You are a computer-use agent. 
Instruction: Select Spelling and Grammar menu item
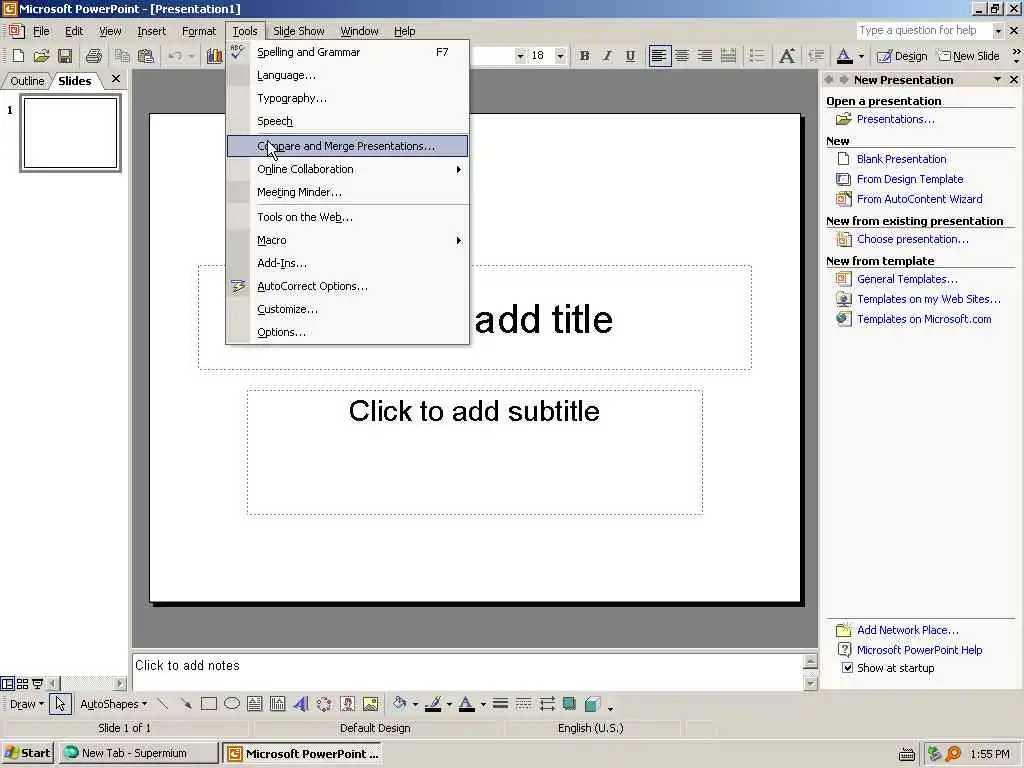[x=347, y=52]
